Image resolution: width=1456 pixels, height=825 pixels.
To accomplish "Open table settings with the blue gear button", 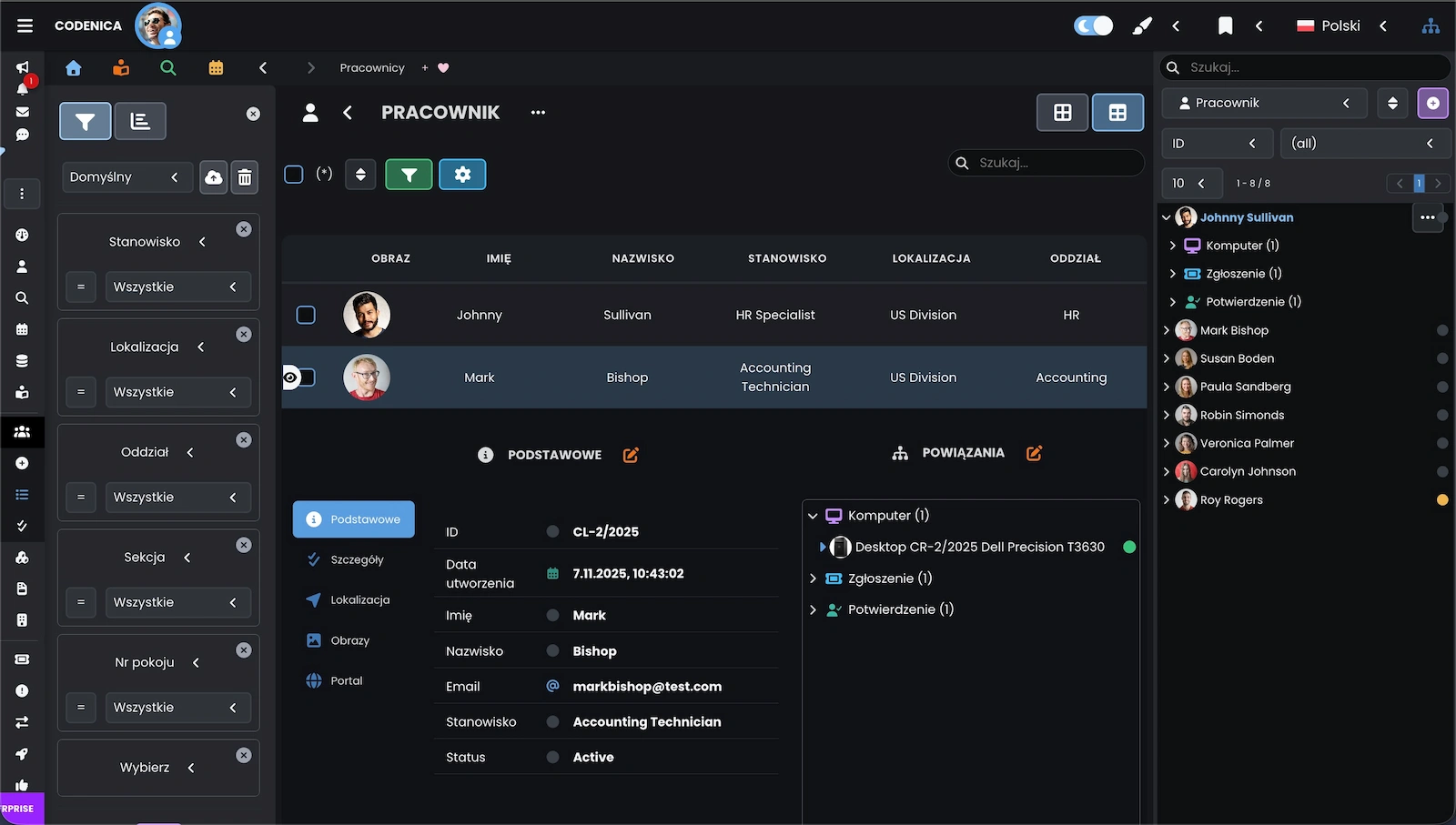I will [x=462, y=175].
